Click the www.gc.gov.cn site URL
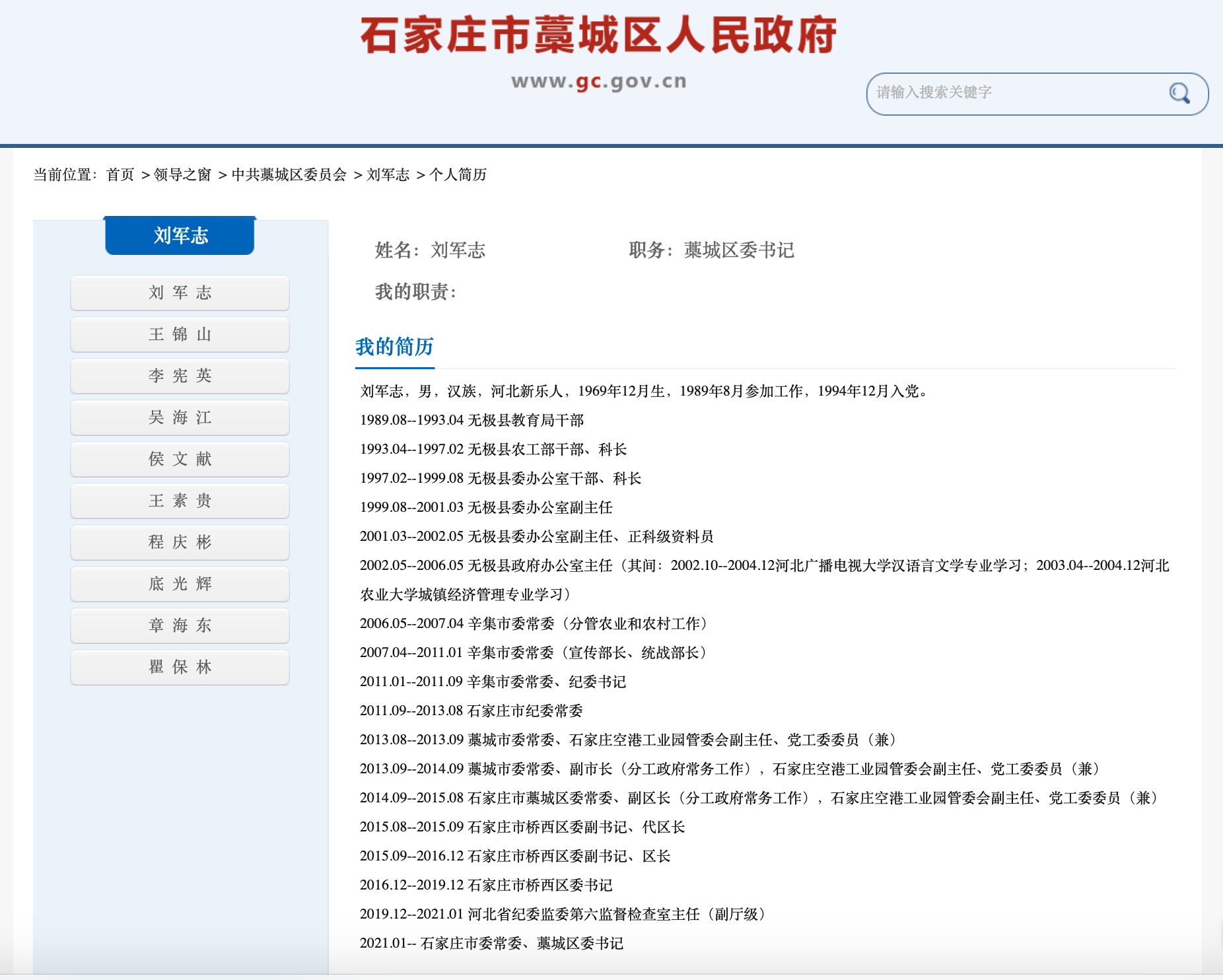Image resolution: width=1223 pixels, height=980 pixels. [x=598, y=81]
